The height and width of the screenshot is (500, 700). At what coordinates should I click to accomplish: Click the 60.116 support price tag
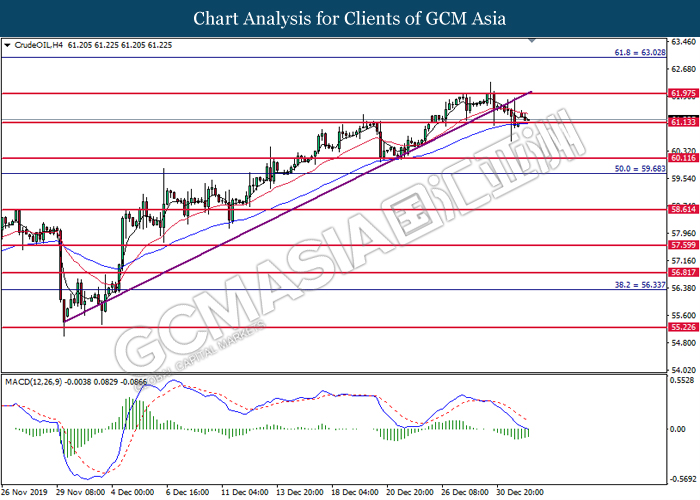pos(683,158)
